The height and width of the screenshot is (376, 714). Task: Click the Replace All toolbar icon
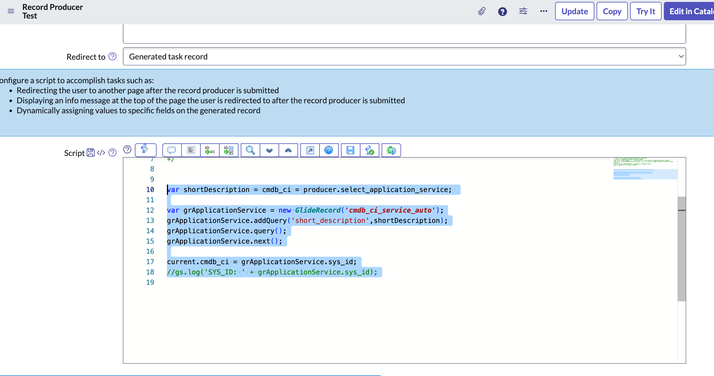click(x=229, y=150)
